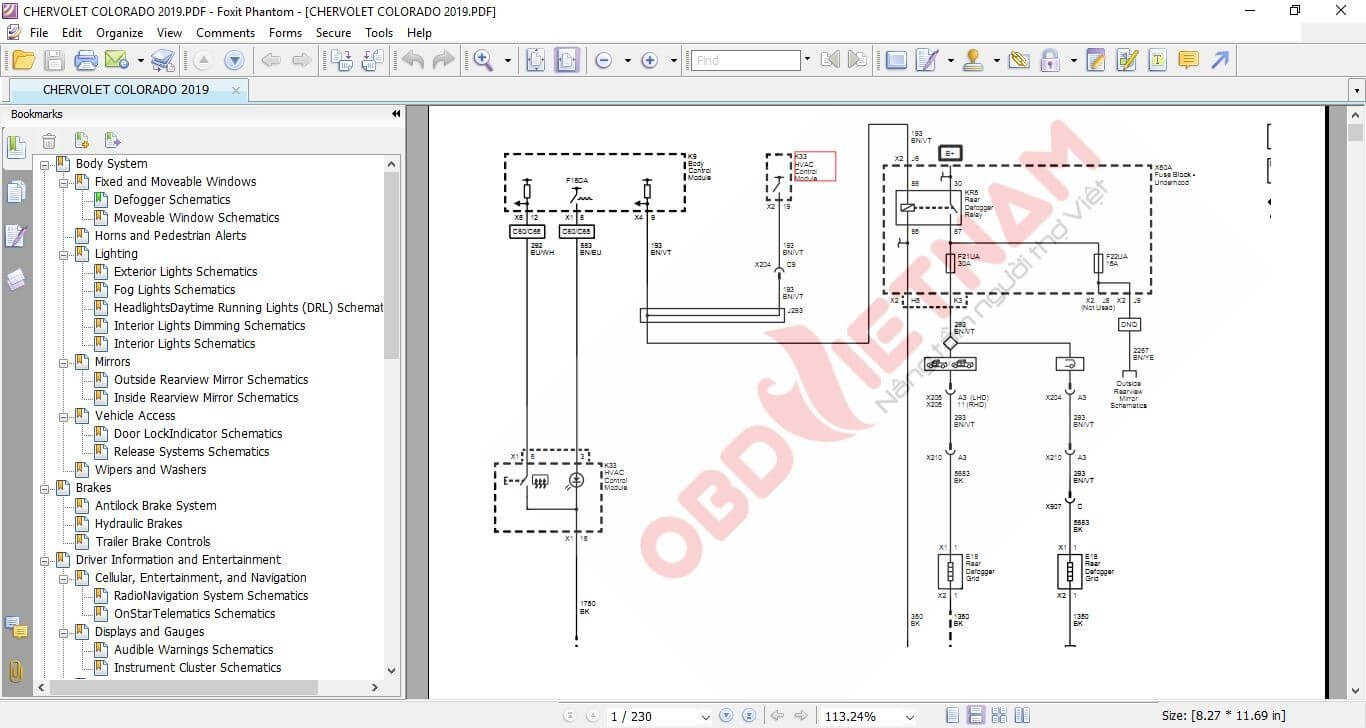Go to next page down-arrow icon
1366x728 pixels.
click(x=234, y=61)
